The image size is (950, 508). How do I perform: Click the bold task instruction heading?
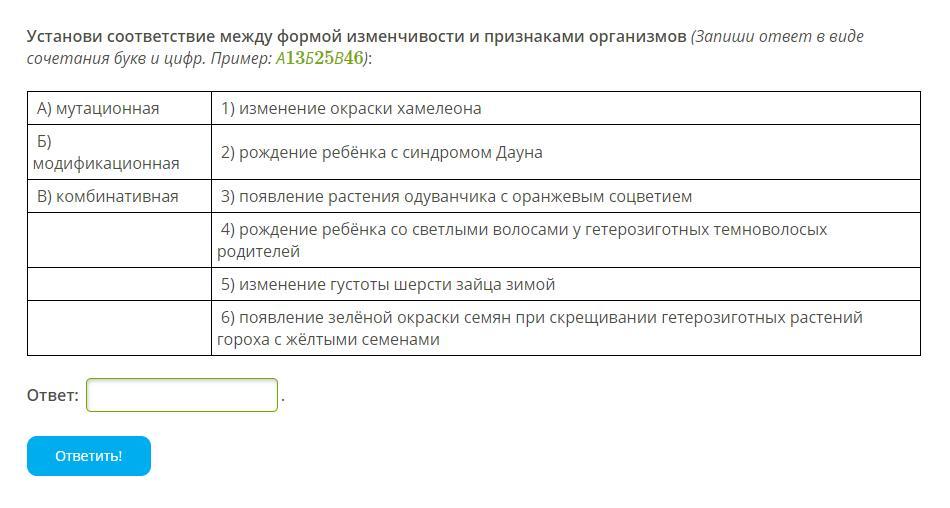pyautogui.click(x=356, y=36)
